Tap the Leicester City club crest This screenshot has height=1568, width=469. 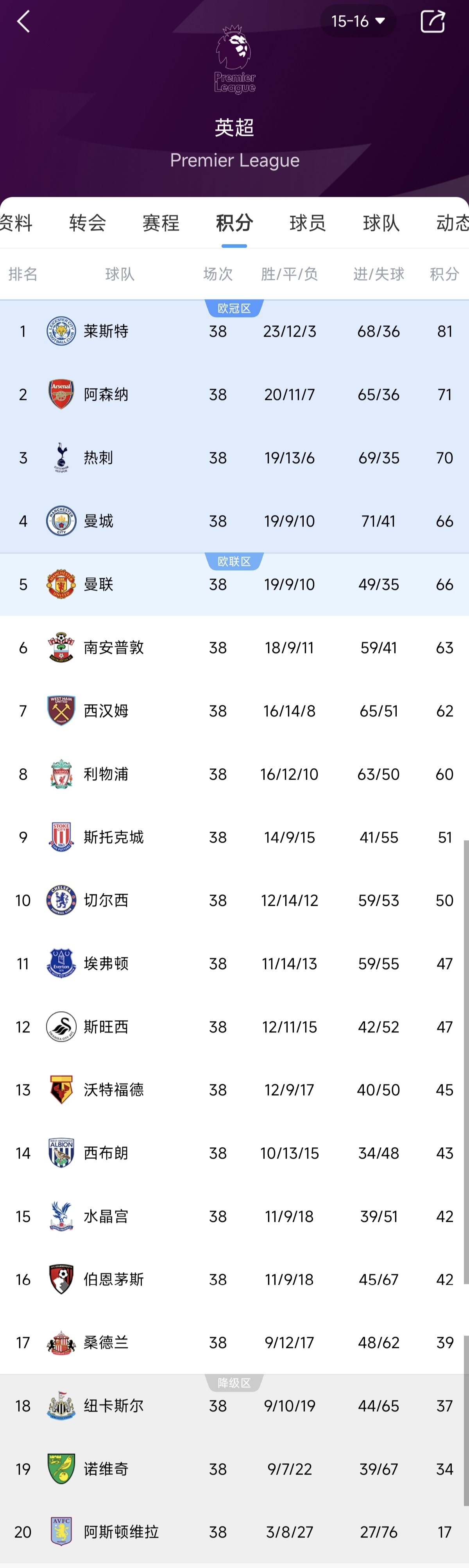[61, 331]
